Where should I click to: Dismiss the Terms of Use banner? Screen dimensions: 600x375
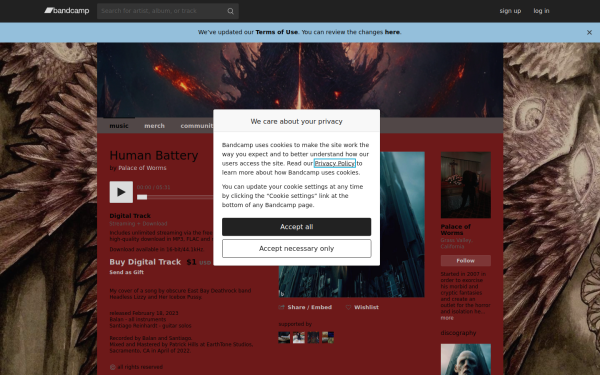(589, 33)
